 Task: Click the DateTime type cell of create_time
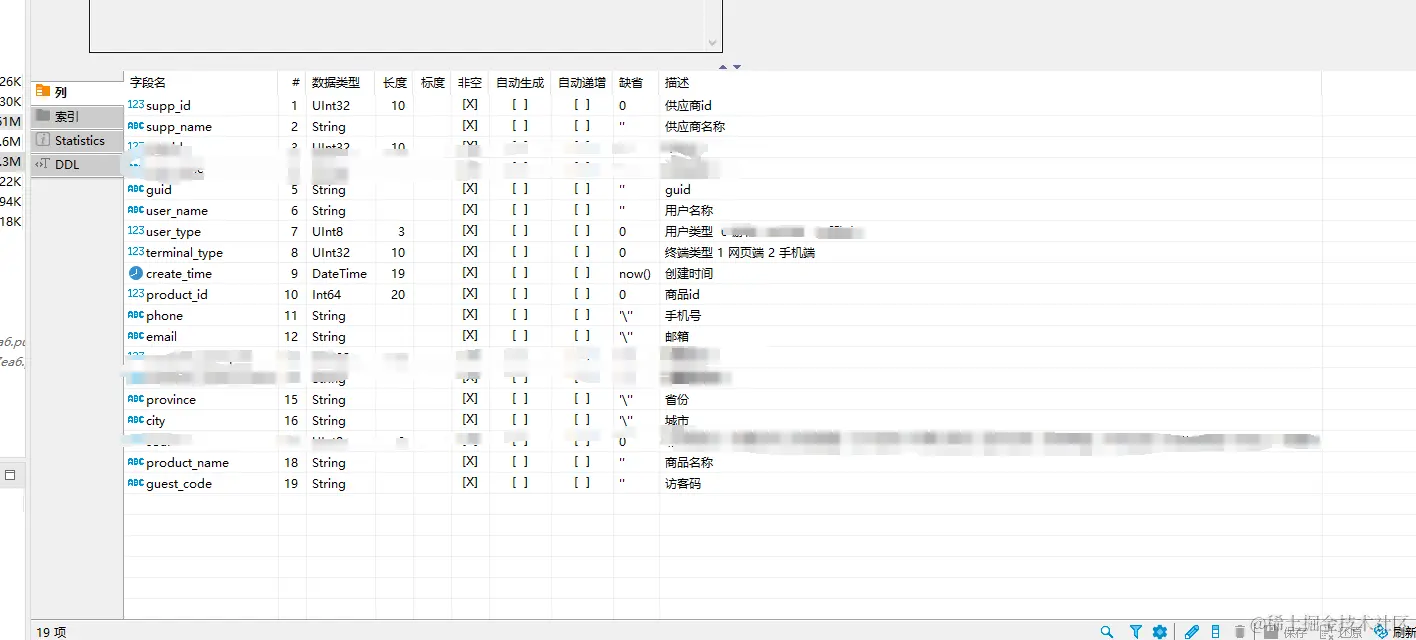click(x=339, y=273)
